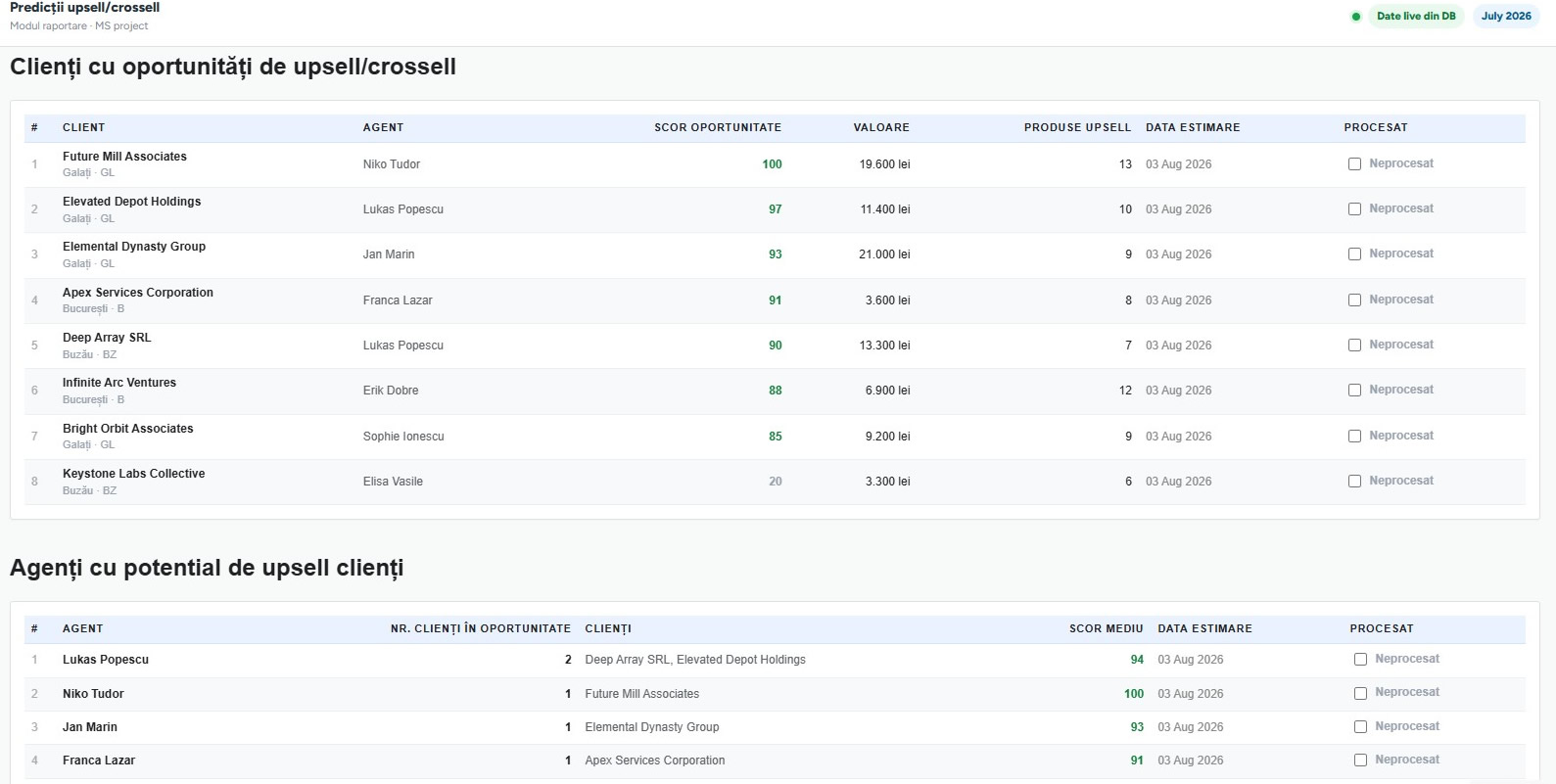Tick processed checkbox for agent Jan Marin
The width and height of the screenshot is (1556, 784).
pyautogui.click(x=1360, y=727)
